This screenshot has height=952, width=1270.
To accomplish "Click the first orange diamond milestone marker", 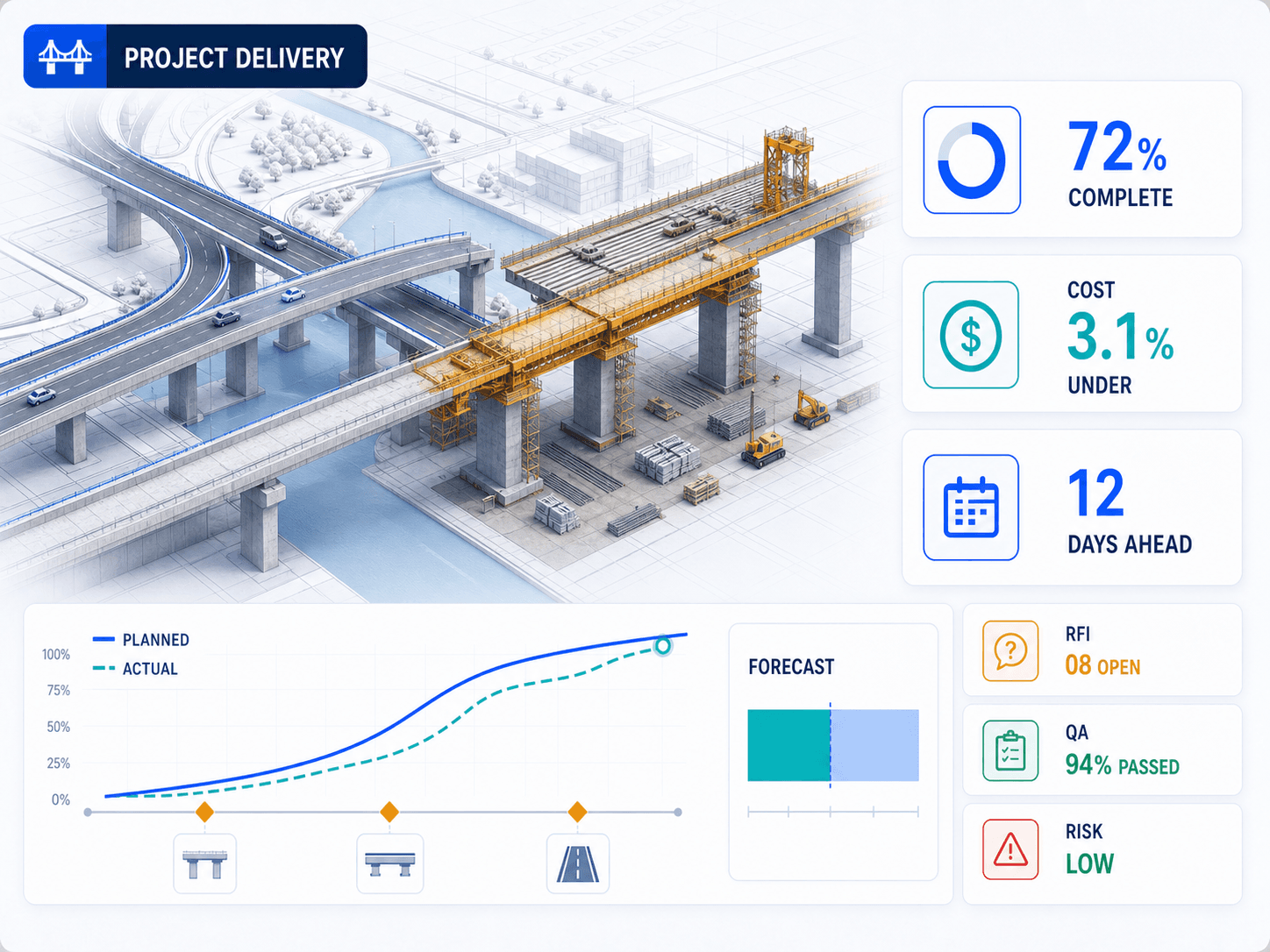I will tap(204, 812).
